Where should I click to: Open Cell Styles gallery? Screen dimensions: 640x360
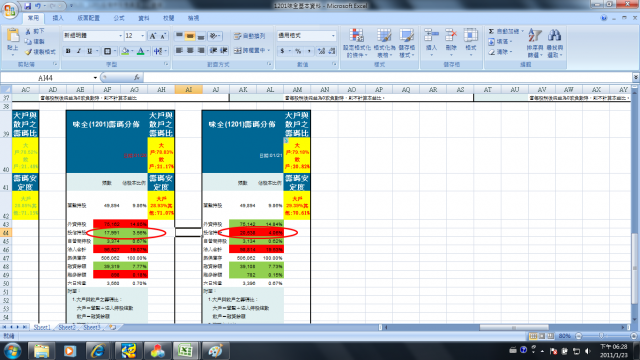pyautogui.click(x=407, y=42)
